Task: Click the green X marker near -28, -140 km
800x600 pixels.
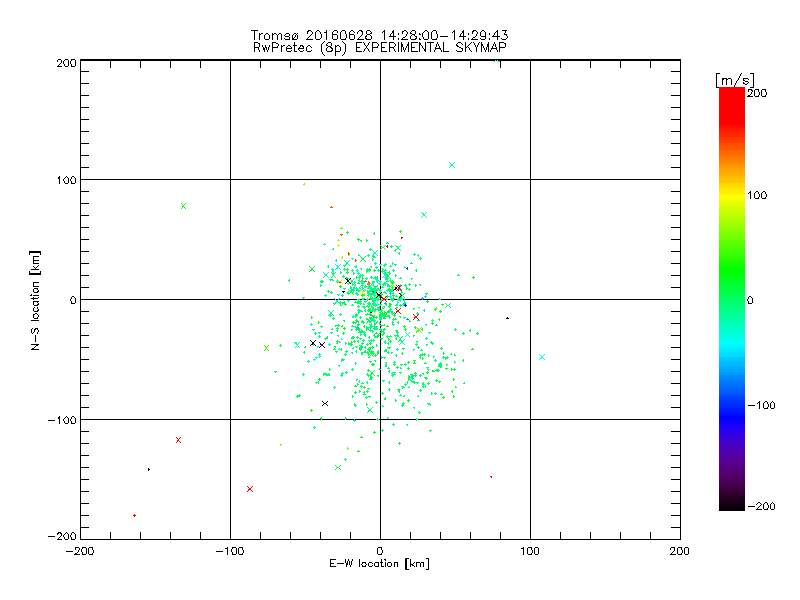Action: (338, 467)
